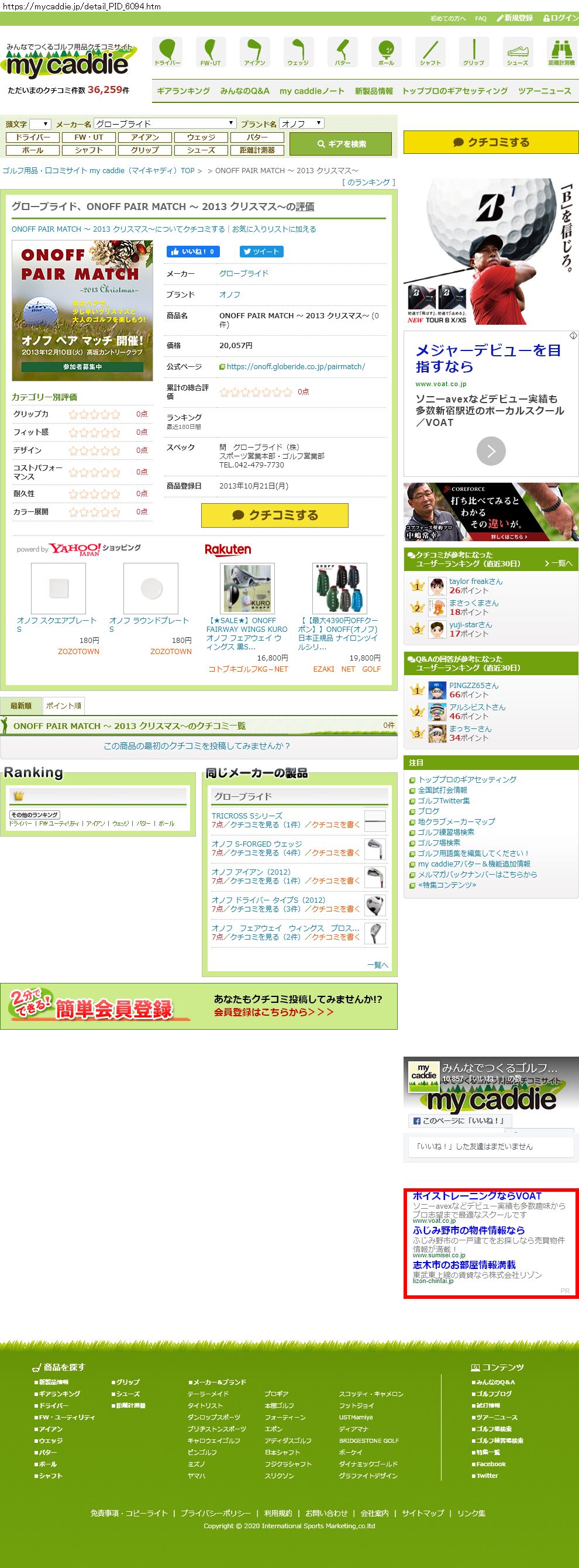Click the ログイン lock icon link
The width and height of the screenshot is (579, 1568).
pyautogui.click(x=560, y=18)
